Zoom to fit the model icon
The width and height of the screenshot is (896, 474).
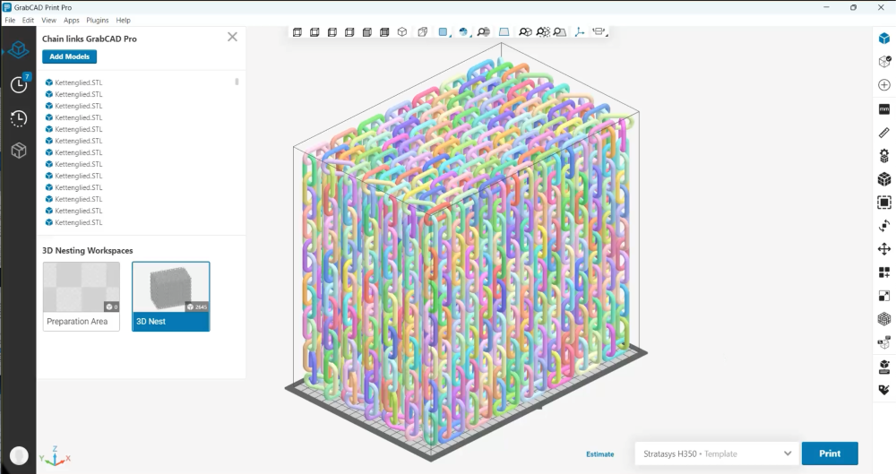click(525, 33)
